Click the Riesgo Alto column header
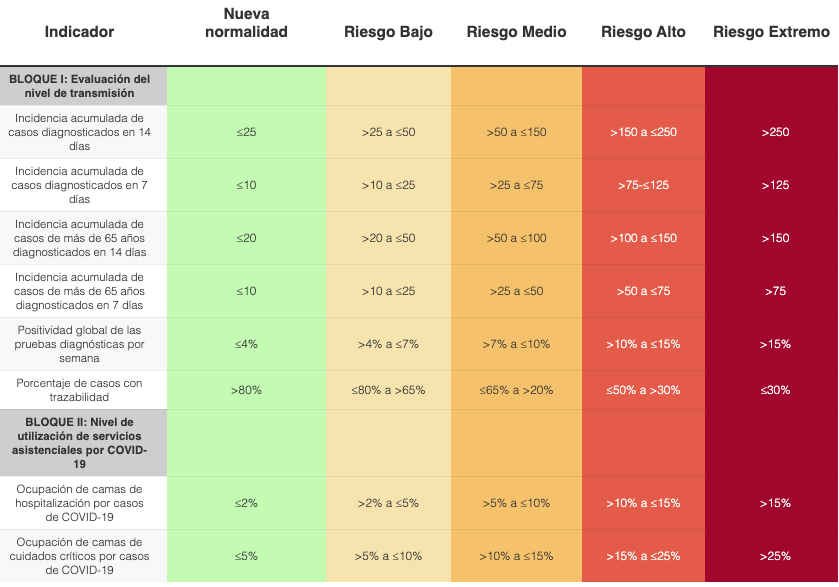839x587 pixels. click(x=643, y=32)
